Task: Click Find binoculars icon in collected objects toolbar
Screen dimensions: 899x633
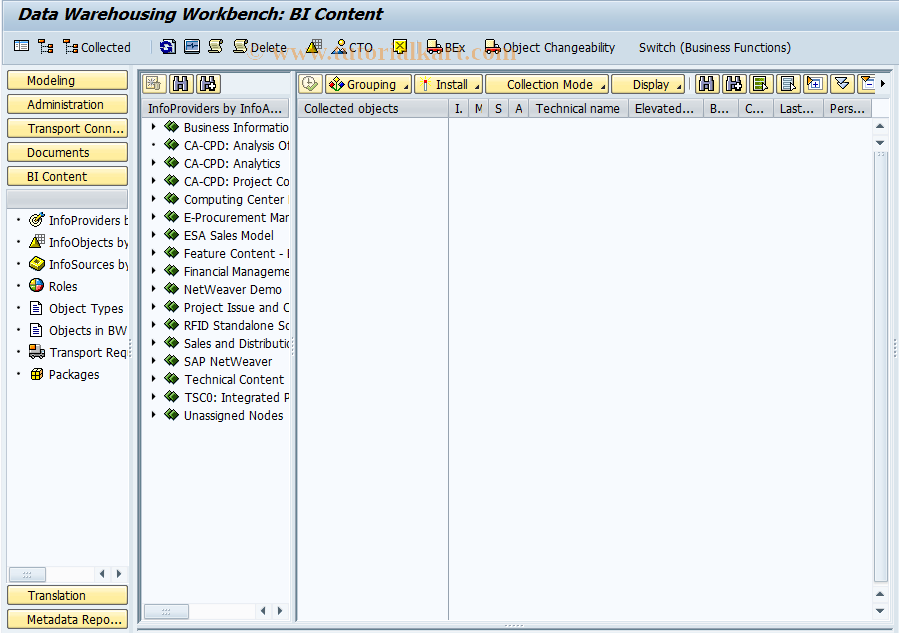Action: (707, 84)
